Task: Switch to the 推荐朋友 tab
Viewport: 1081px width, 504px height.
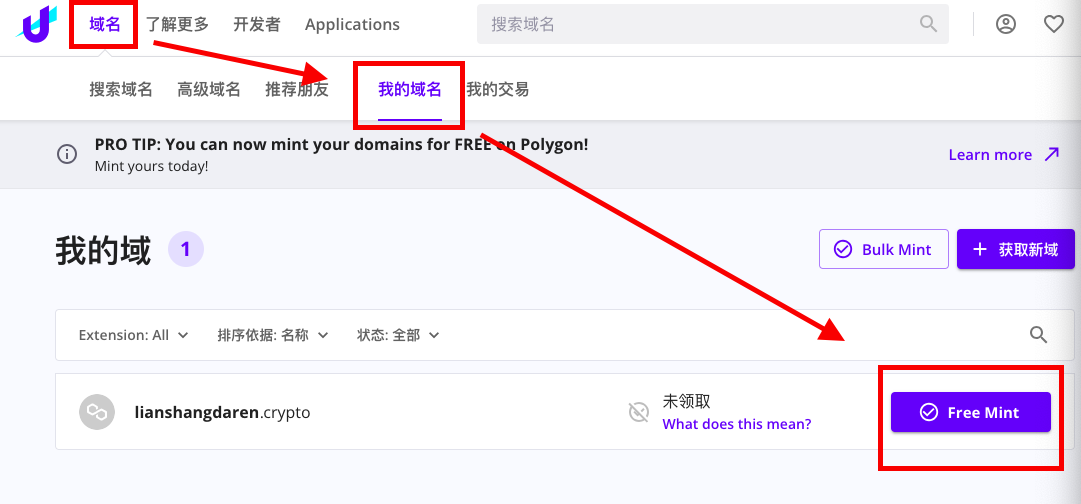Action: click(x=297, y=90)
